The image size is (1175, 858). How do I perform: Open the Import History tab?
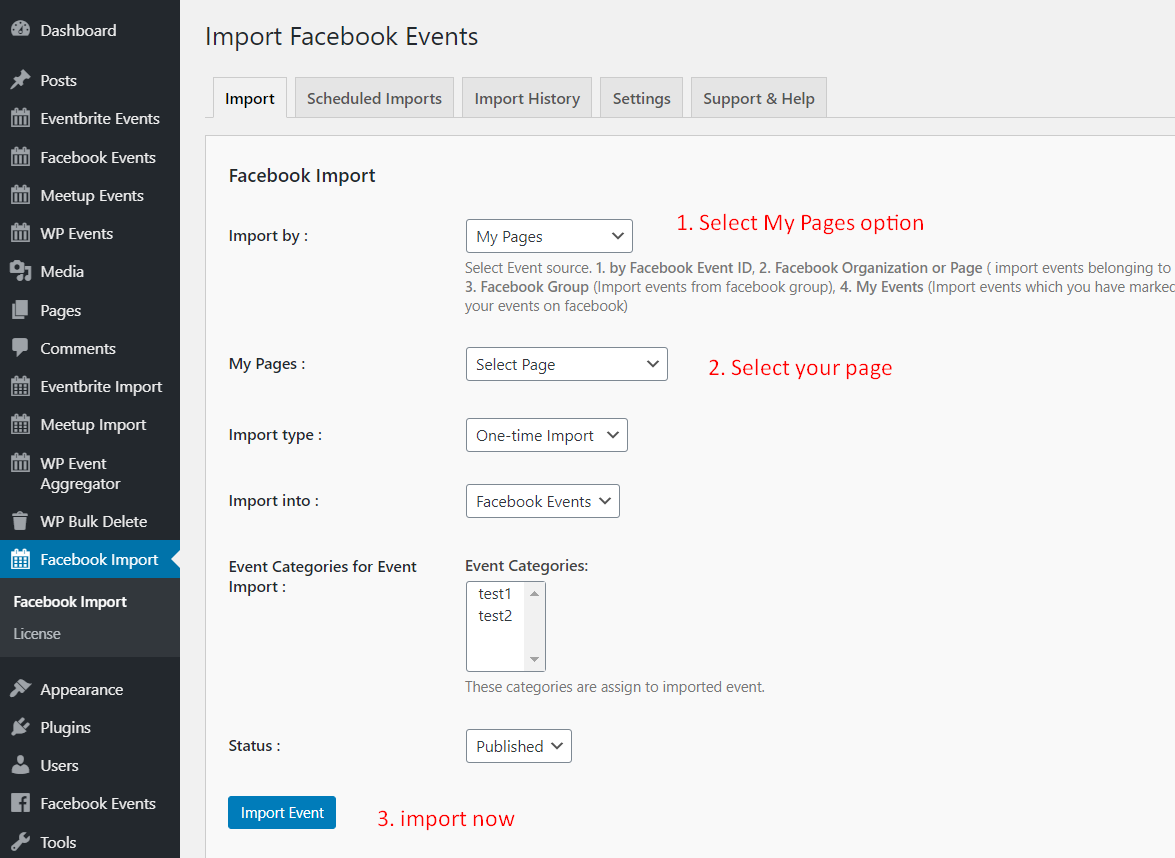click(527, 99)
